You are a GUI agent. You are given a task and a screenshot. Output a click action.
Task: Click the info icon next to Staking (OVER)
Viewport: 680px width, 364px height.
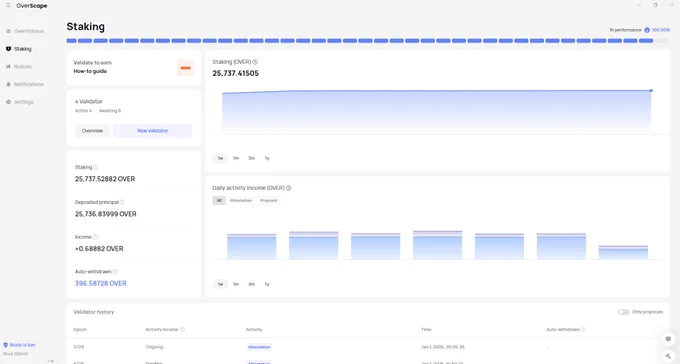click(x=255, y=62)
